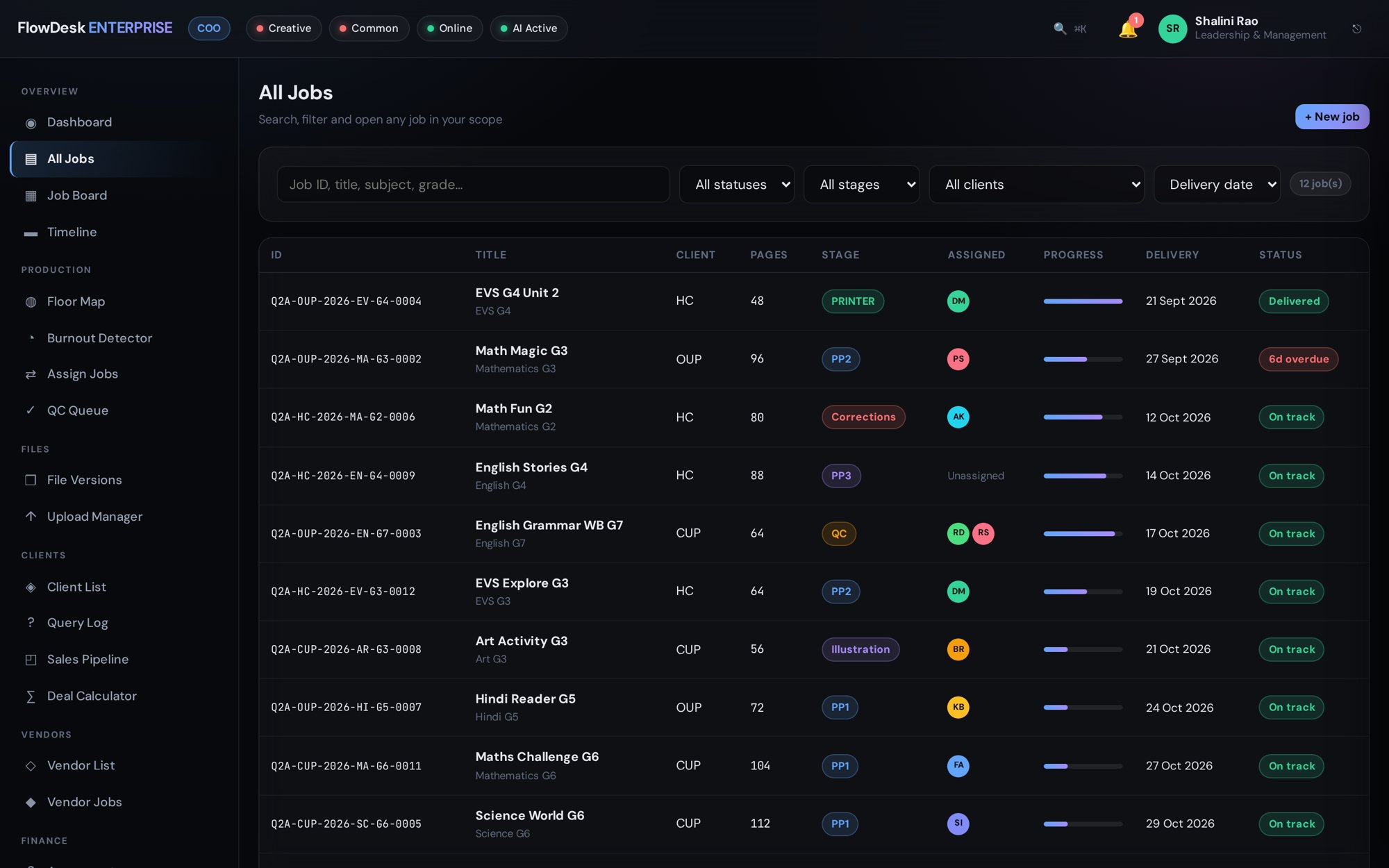Click the Upload Manager arrow icon
This screenshot has width=1389, height=868.
pyautogui.click(x=31, y=516)
